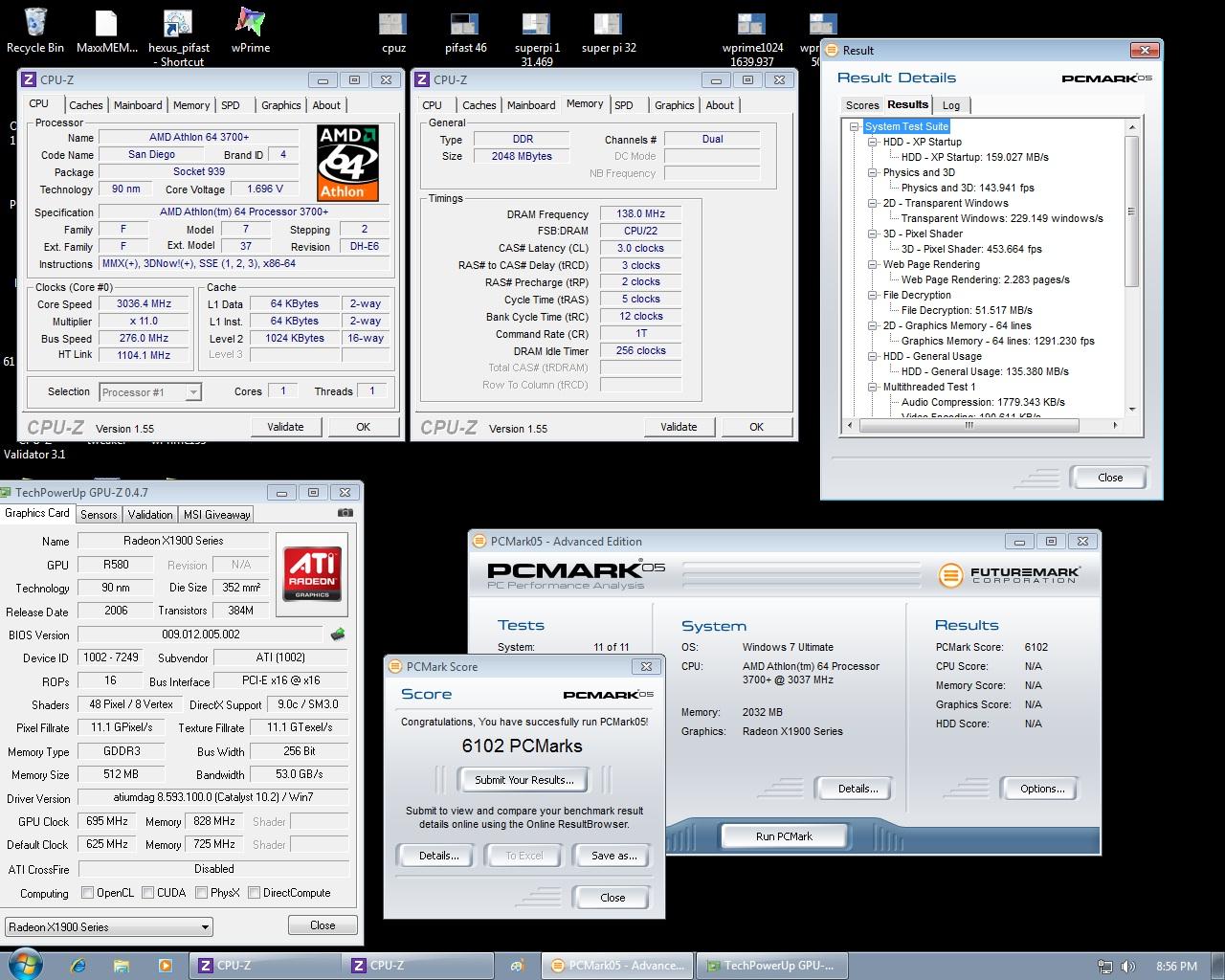Viewport: 1225px width, 980px height.
Task: Launch Internet Explorer from the taskbar
Action: click(x=78, y=966)
